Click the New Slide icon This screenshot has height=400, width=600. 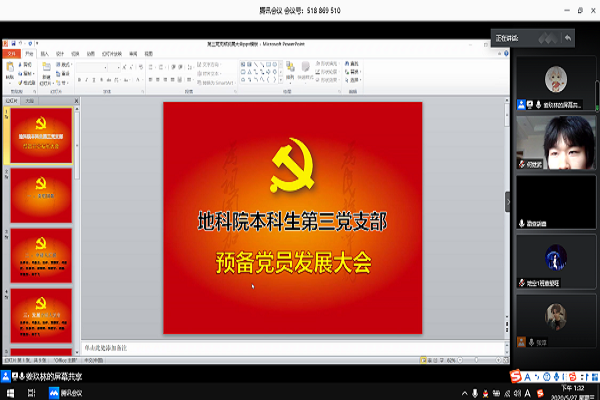[x=46, y=69]
